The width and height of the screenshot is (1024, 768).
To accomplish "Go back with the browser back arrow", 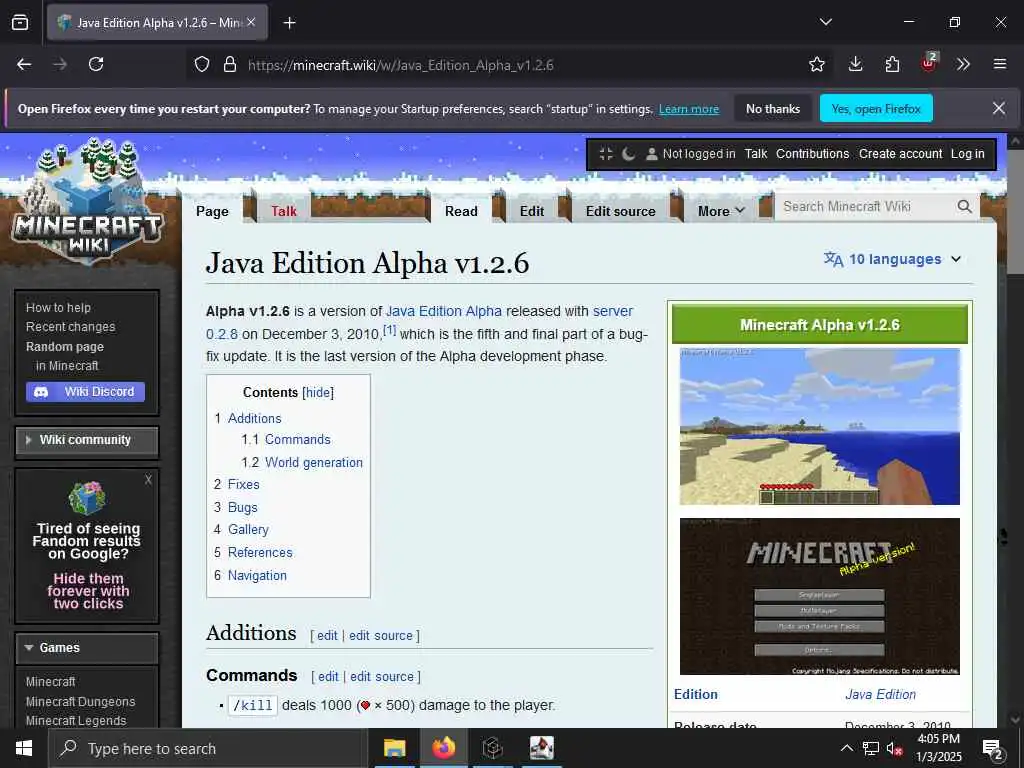I will [24, 64].
